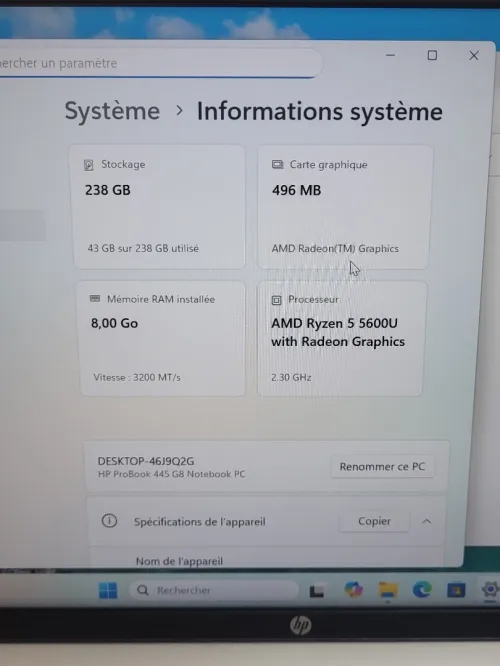The image size is (500, 666).
Task: Open the Stockage 238 GB card
Action: (159, 207)
